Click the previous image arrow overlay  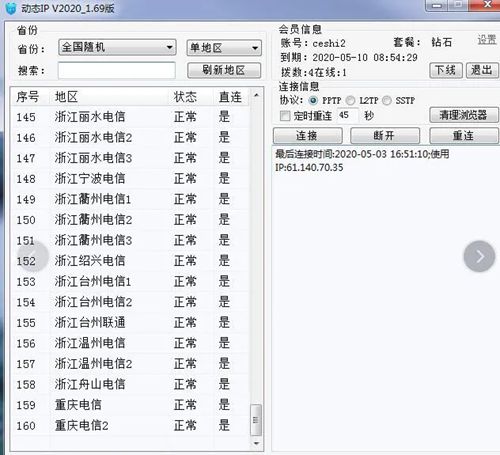33,256
